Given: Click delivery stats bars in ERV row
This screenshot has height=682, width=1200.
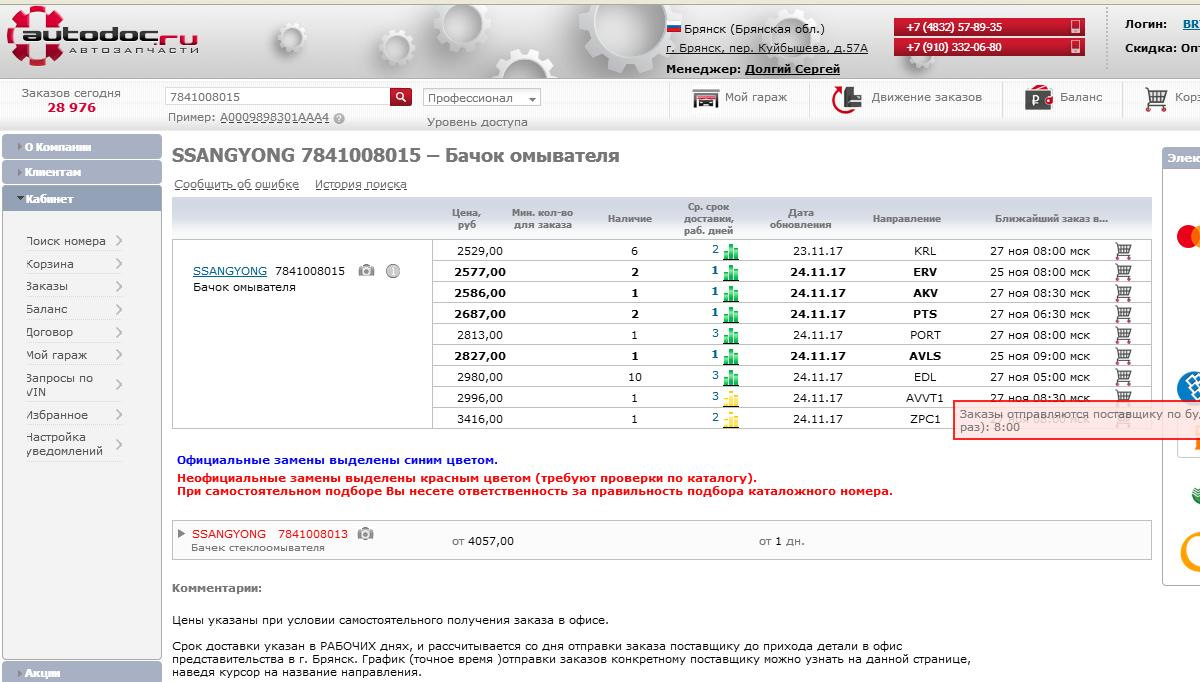Looking at the screenshot, I should pyautogui.click(x=731, y=273).
